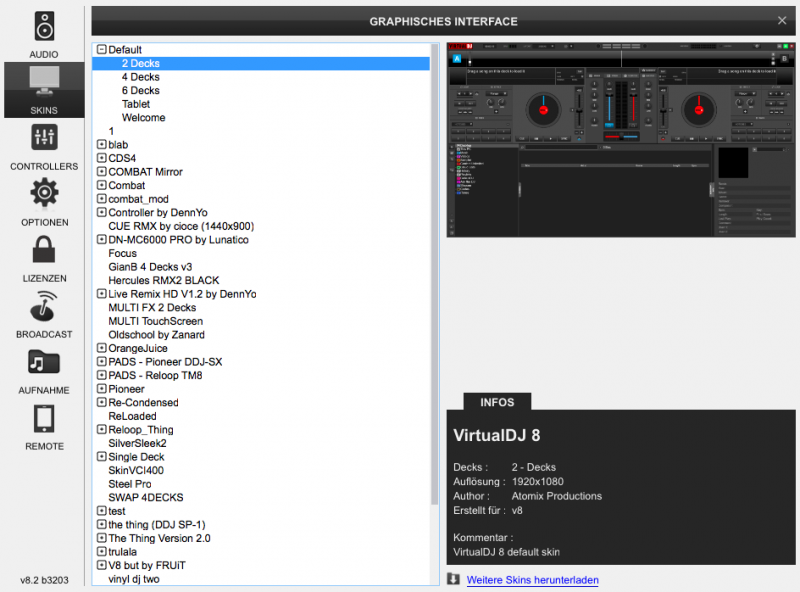800x592 pixels.
Task: Select the Focus skin
Action: (122, 253)
